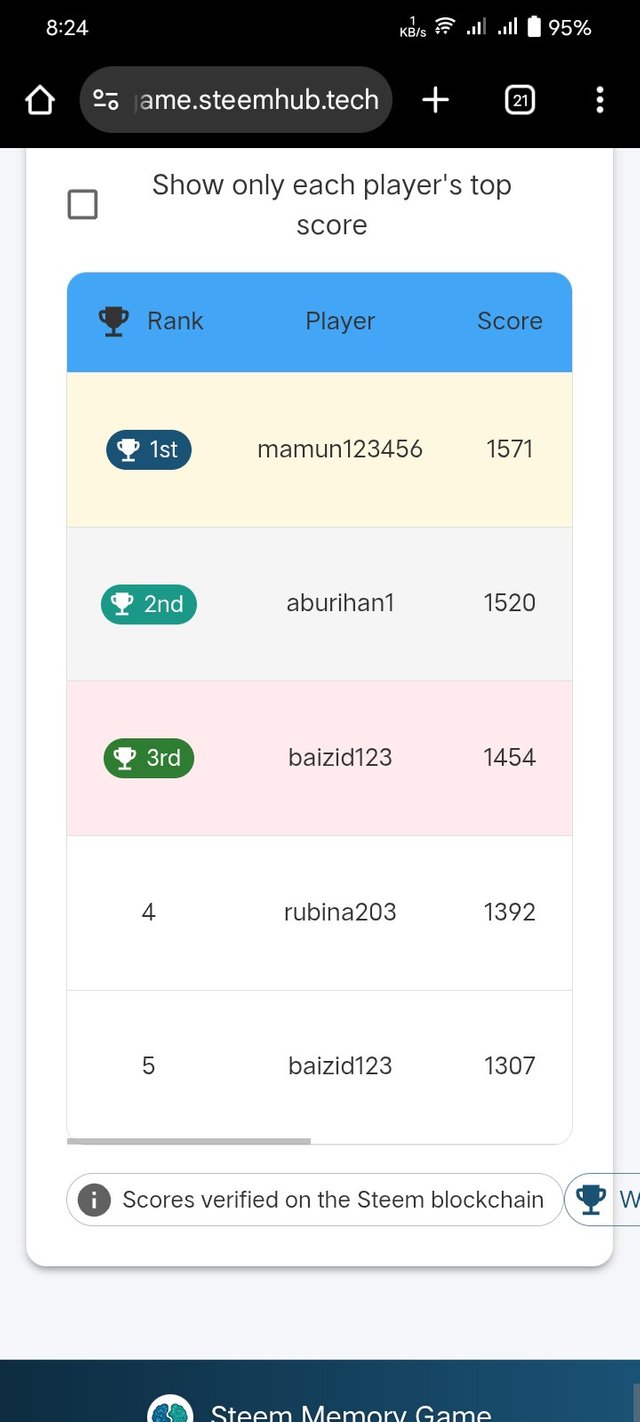Click Scores verified on the Steem blockchain chip

click(x=315, y=1200)
